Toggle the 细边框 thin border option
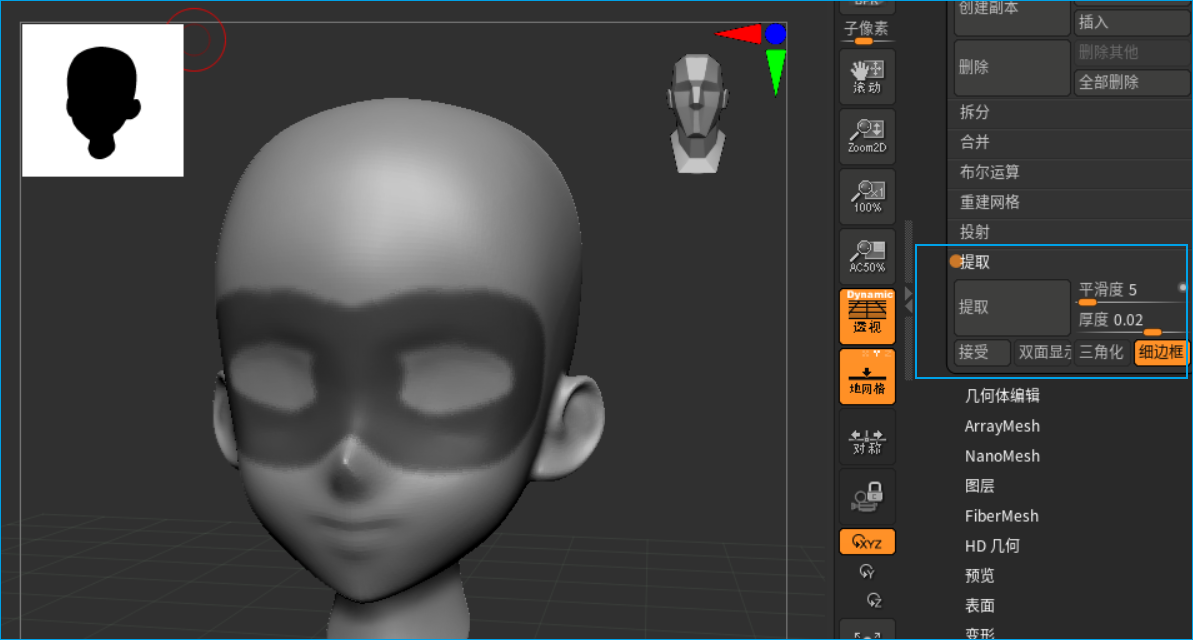This screenshot has height=640, width=1193. click(1161, 352)
